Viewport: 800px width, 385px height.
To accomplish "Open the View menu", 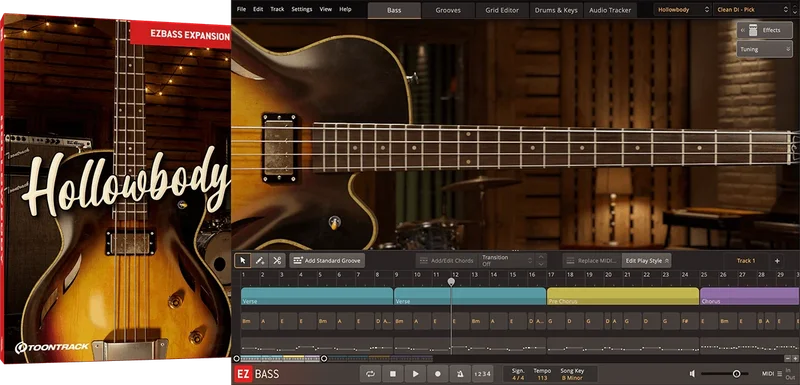I will (326, 9).
